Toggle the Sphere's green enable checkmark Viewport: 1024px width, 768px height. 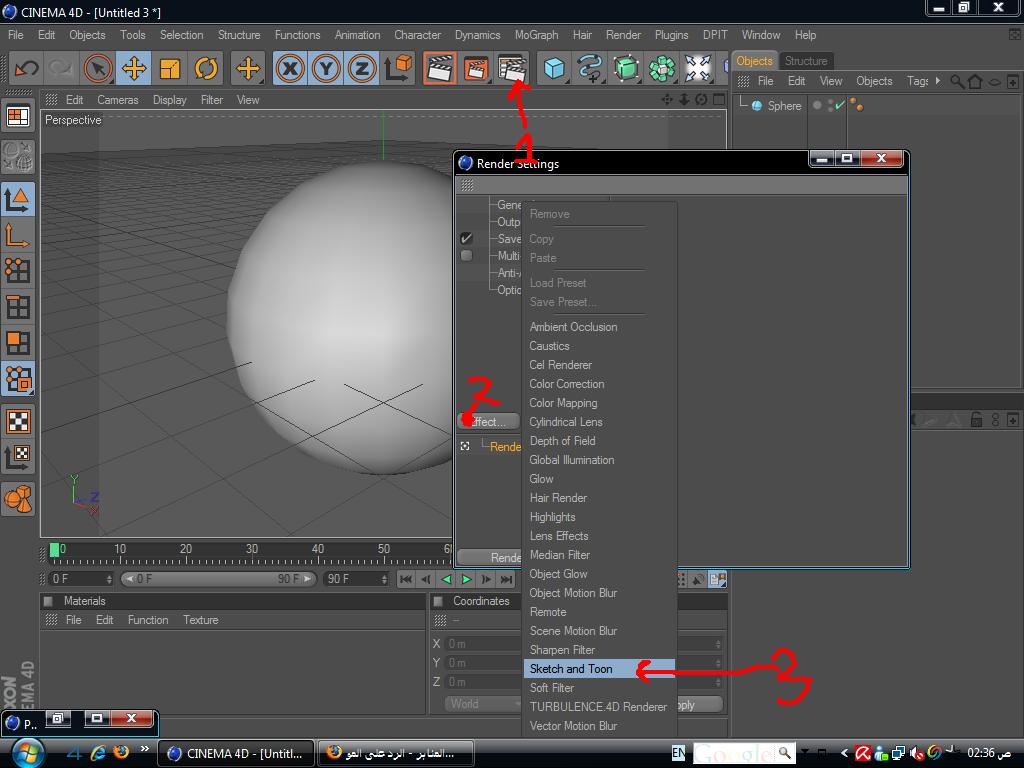click(x=840, y=105)
